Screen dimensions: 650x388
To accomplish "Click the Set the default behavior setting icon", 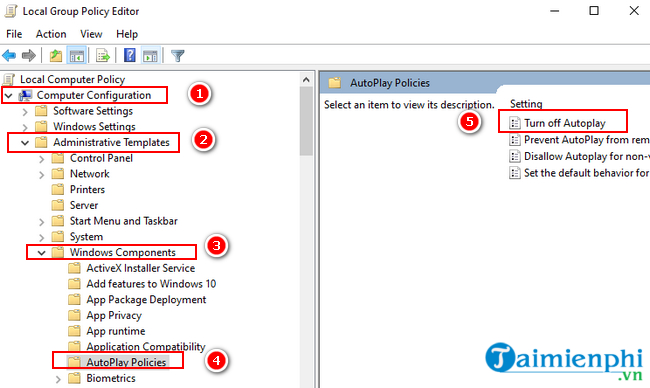I will (514, 173).
